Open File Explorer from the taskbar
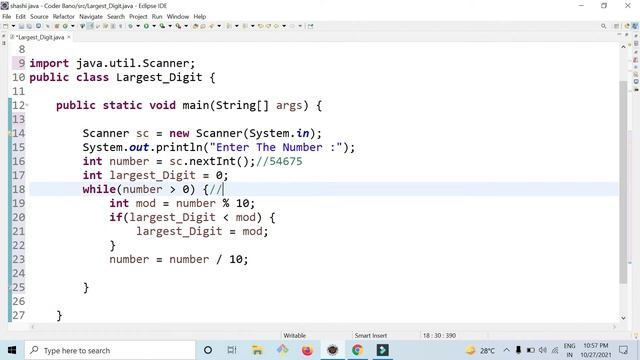Screen dimensions: 640x360 click(x=257, y=350)
